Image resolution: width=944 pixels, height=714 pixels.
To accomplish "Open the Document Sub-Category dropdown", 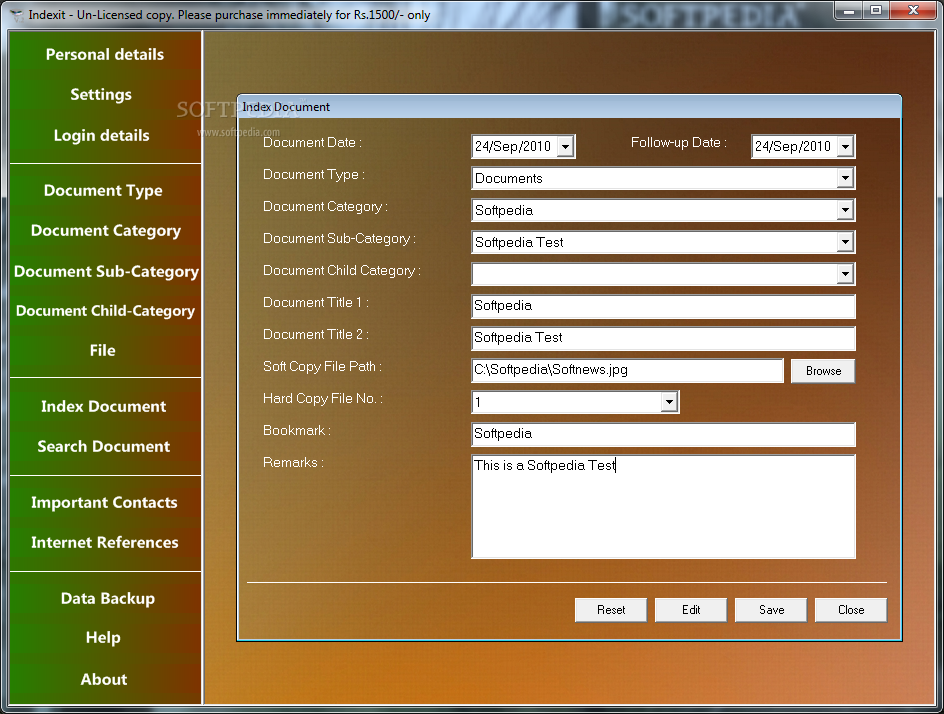I will (845, 242).
